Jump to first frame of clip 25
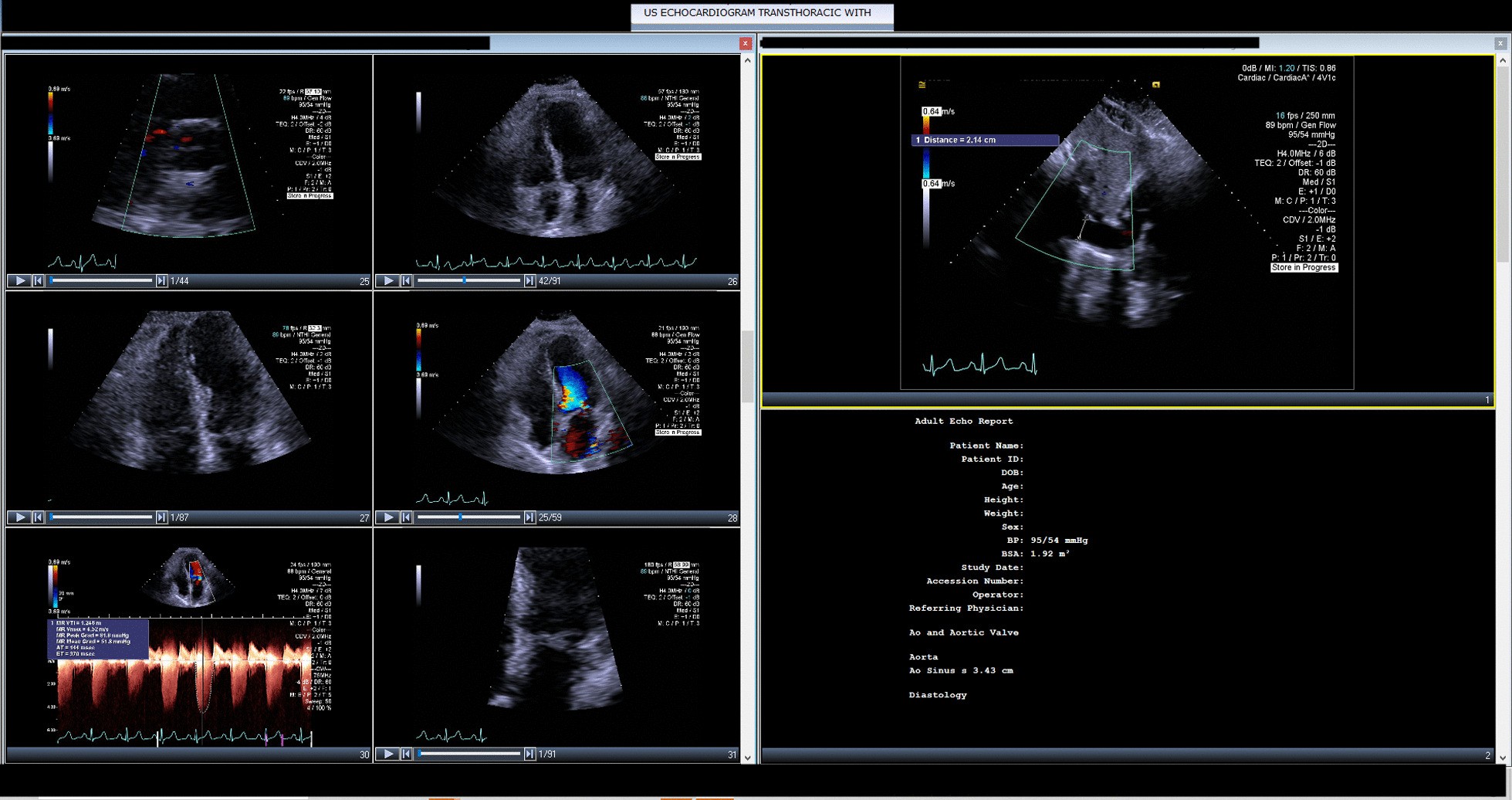 [38, 281]
